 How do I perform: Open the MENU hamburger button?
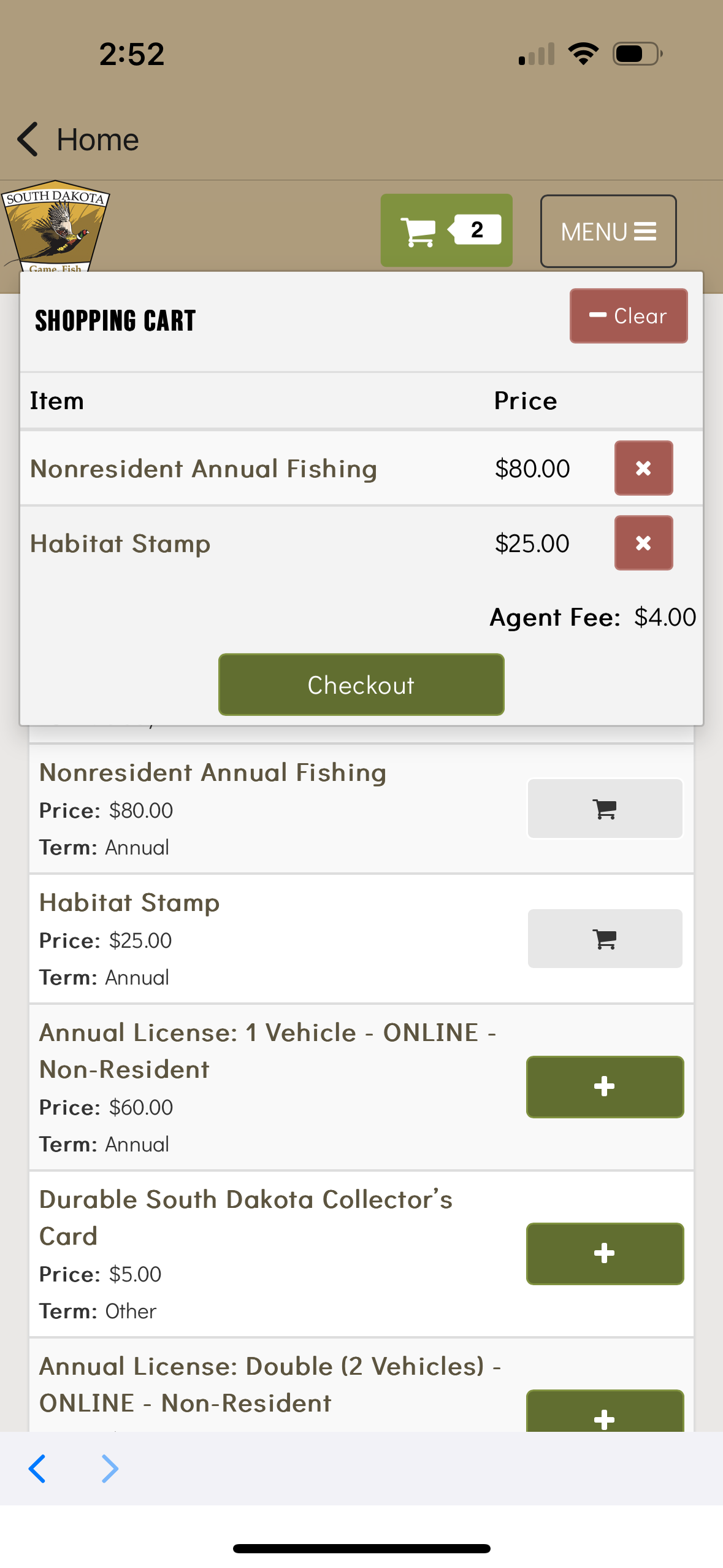608,231
